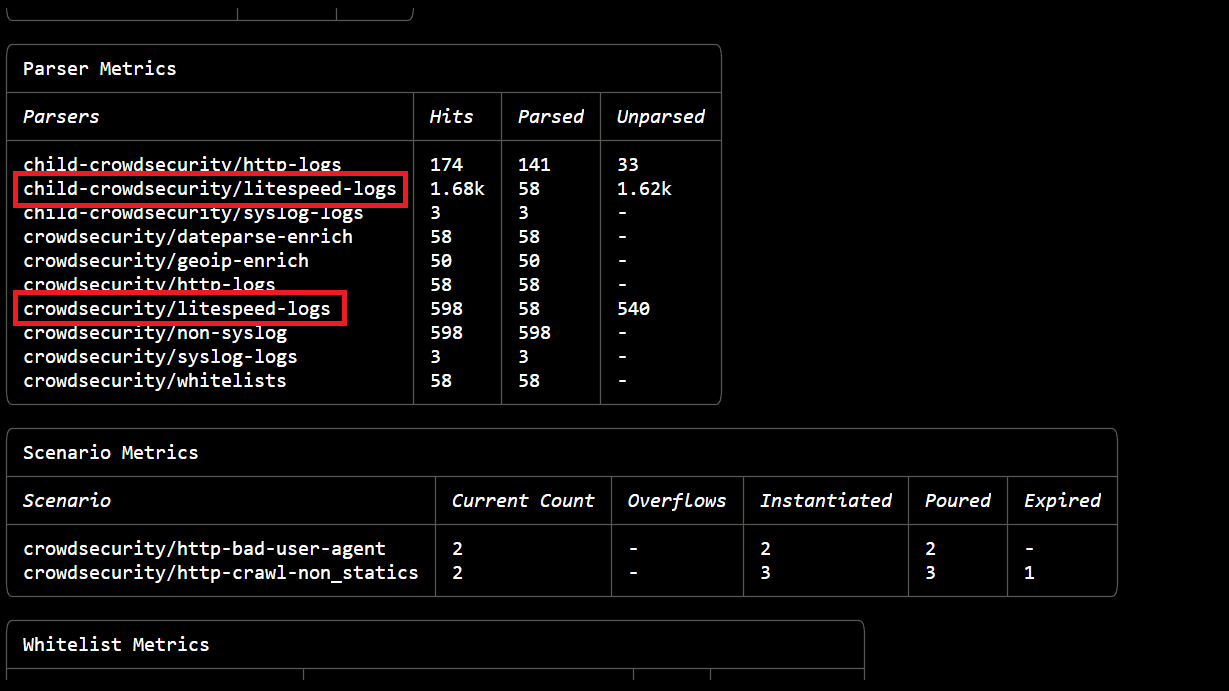The image size is (1229, 691).
Task: Select the Parser Metrics table title
Action: (x=99, y=69)
